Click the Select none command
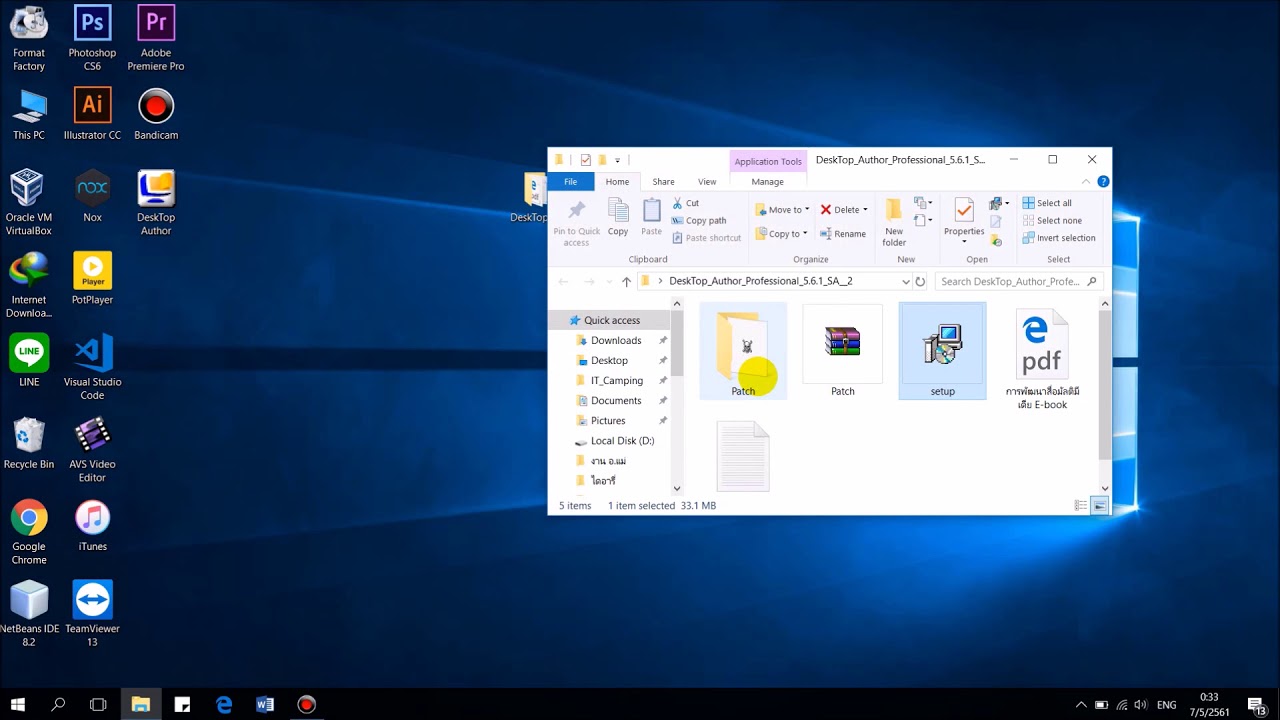Screen dimensions: 1280x720 click(1052, 220)
